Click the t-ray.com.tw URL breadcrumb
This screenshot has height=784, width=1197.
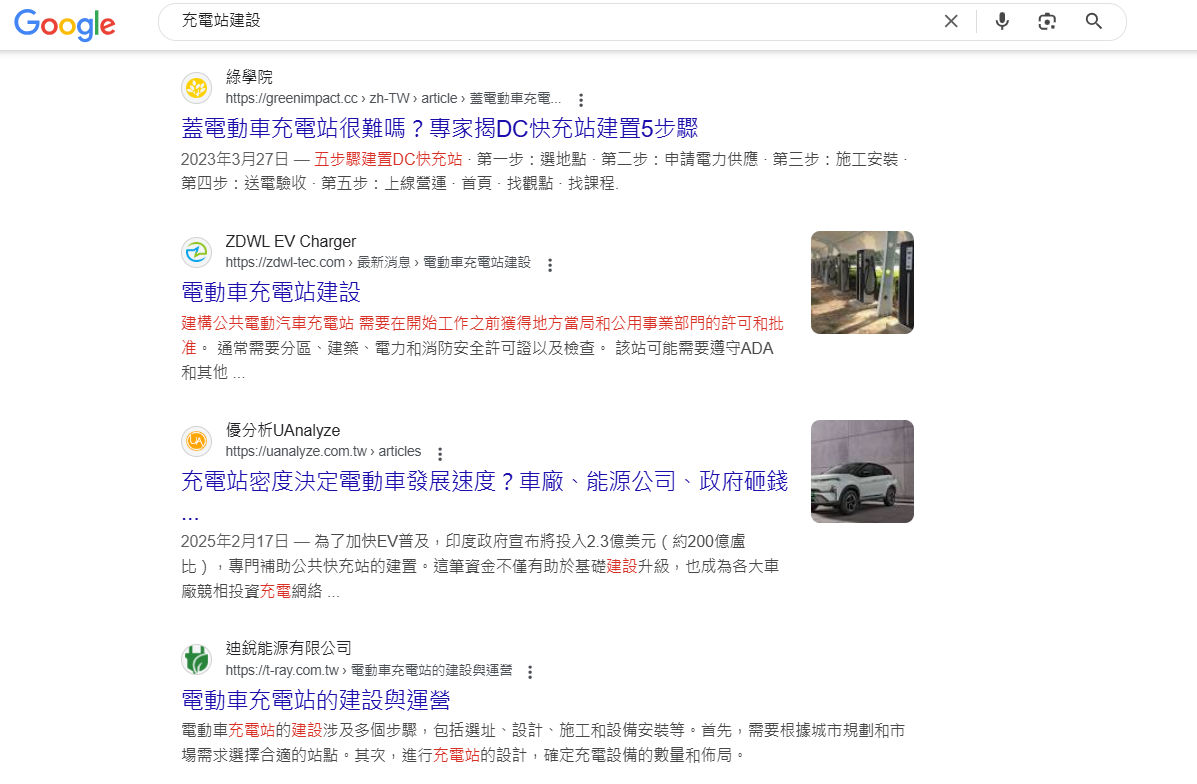pyautogui.click(x=369, y=670)
